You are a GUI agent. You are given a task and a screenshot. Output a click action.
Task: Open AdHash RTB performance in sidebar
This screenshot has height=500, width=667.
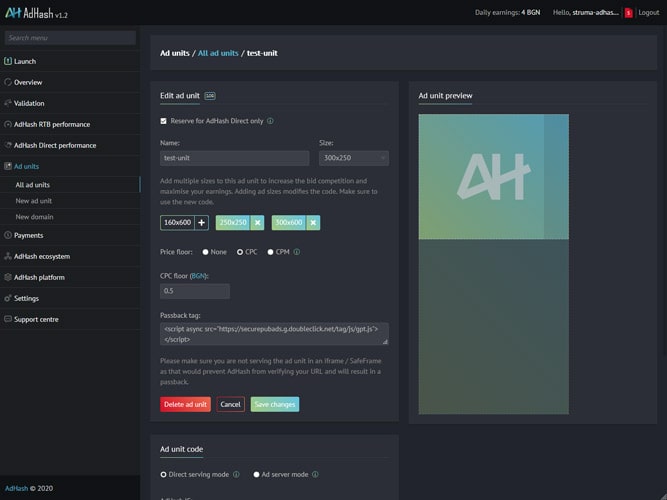click(x=51, y=124)
